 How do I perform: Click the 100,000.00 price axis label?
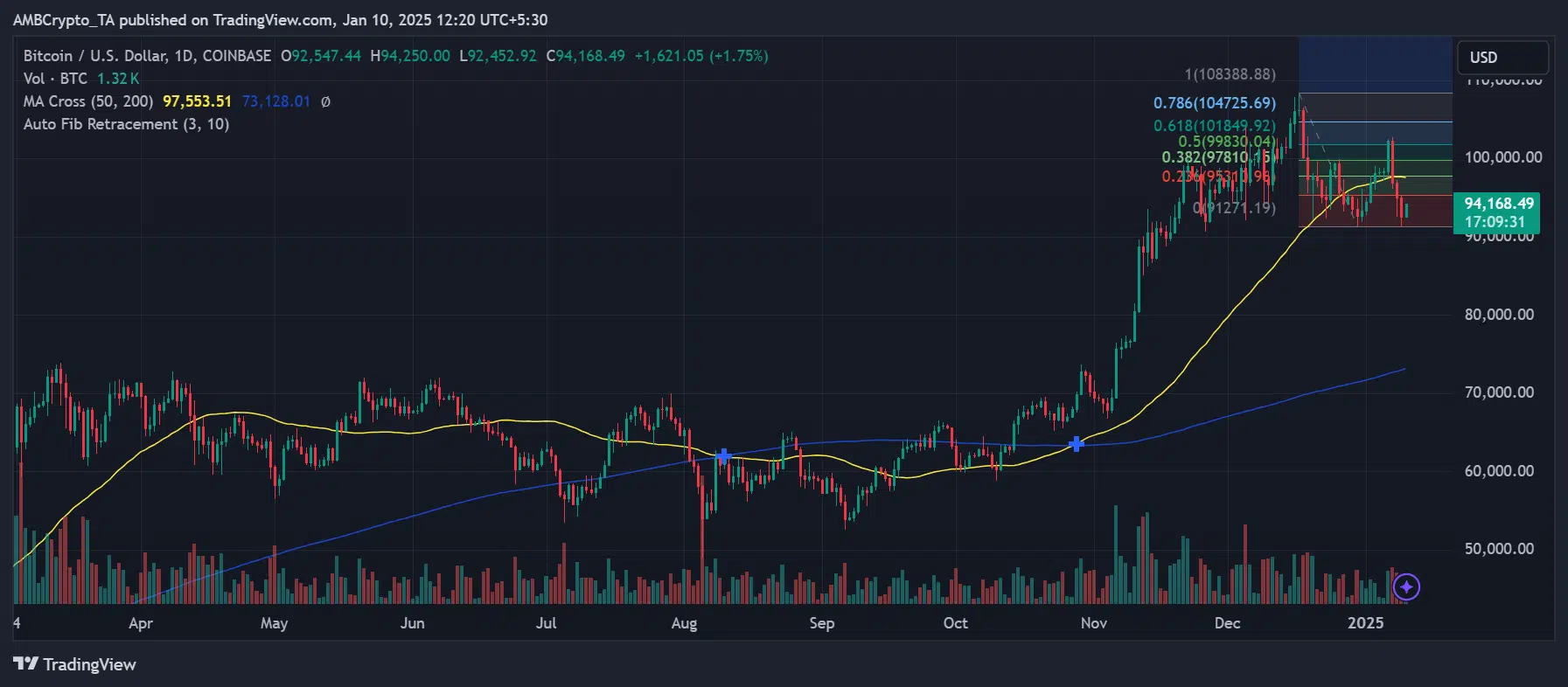[1503, 157]
